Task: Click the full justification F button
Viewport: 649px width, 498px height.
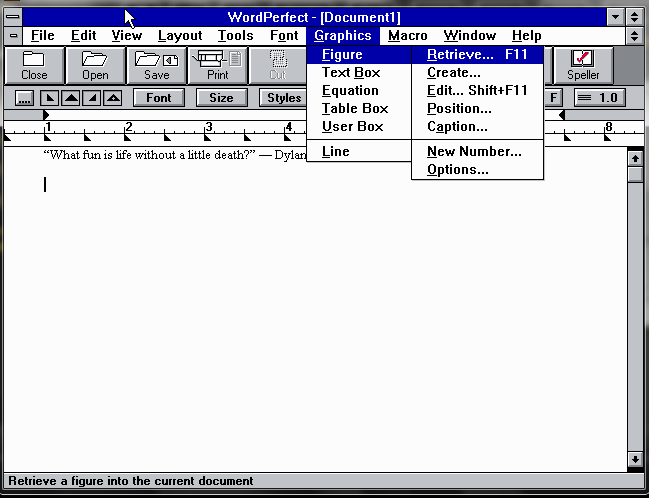Action: tap(553, 98)
